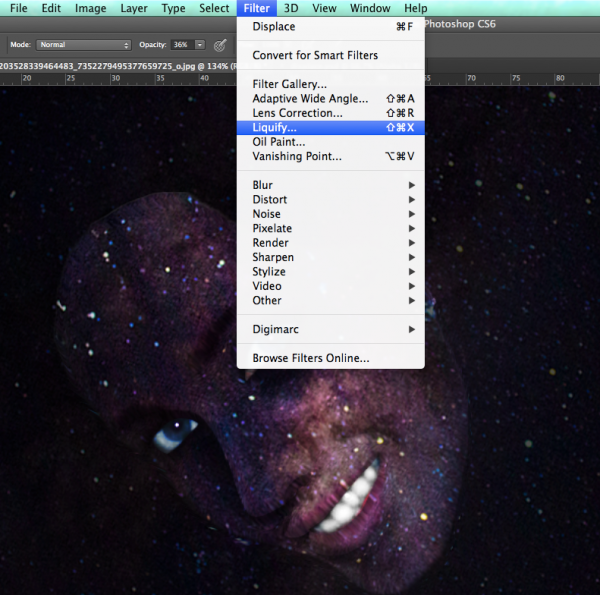Open the Layer menu in the menu bar
The height and width of the screenshot is (595, 600).
coord(134,9)
